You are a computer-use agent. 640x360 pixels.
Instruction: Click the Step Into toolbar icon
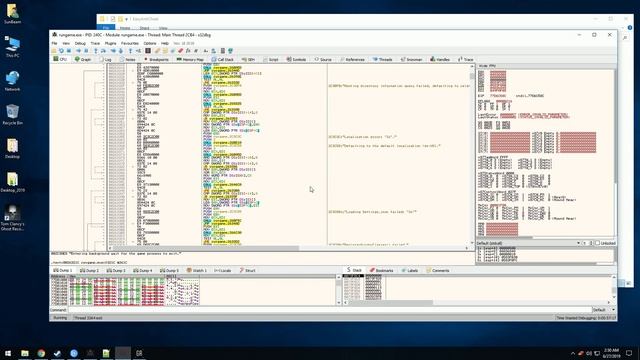96,51
